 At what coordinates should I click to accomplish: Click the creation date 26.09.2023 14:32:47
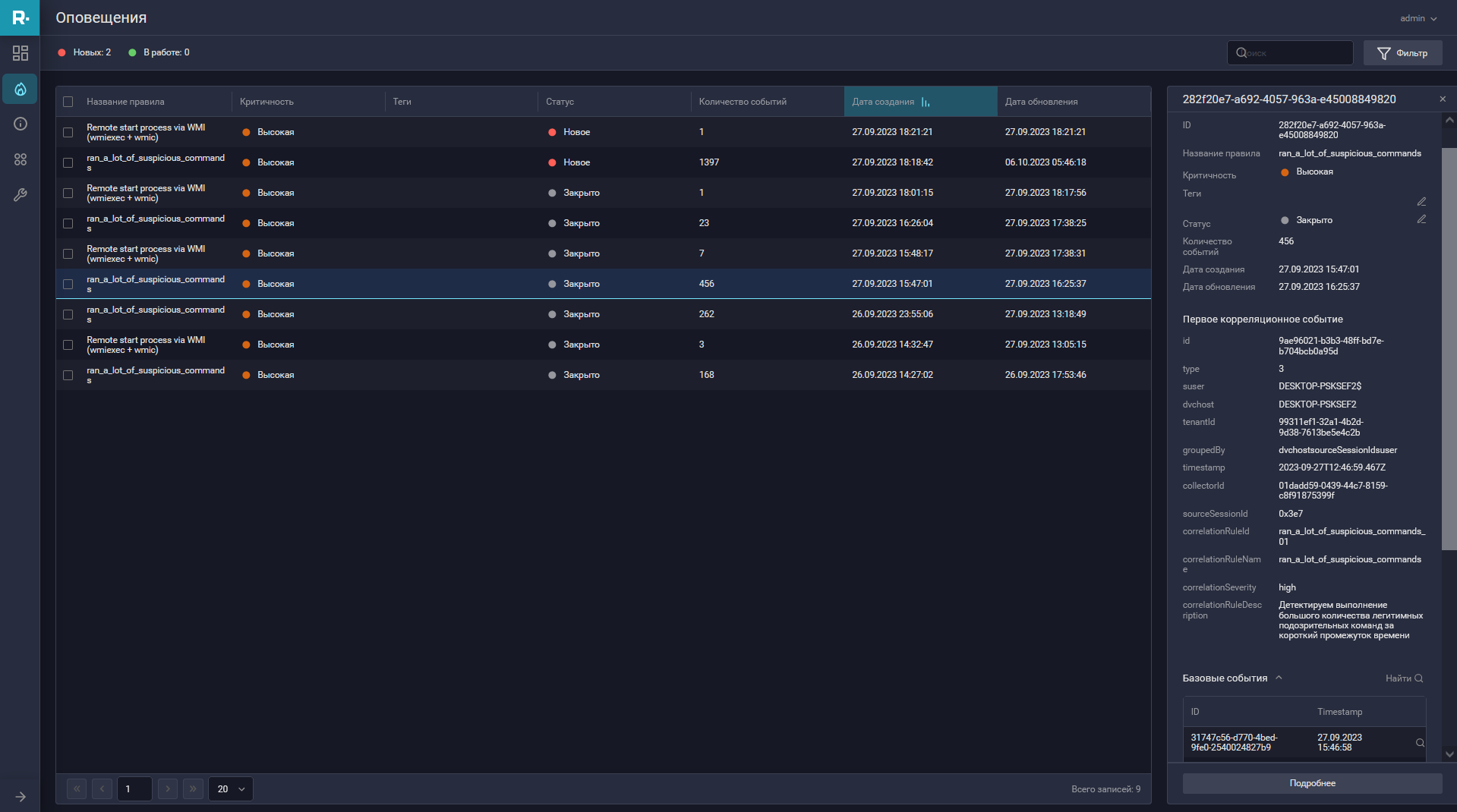tap(892, 345)
